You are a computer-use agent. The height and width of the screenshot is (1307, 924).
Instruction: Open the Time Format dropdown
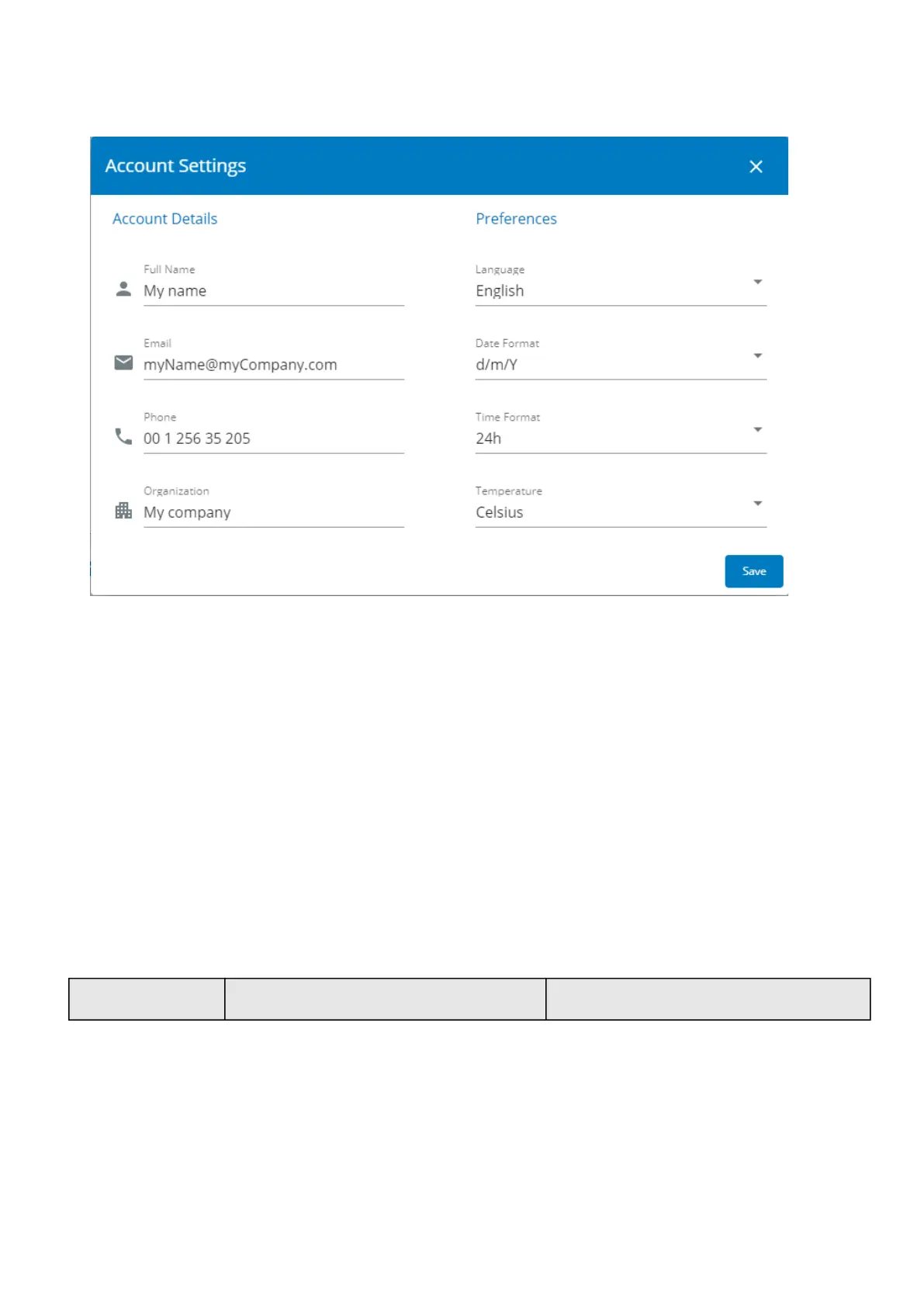(x=757, y=429)
